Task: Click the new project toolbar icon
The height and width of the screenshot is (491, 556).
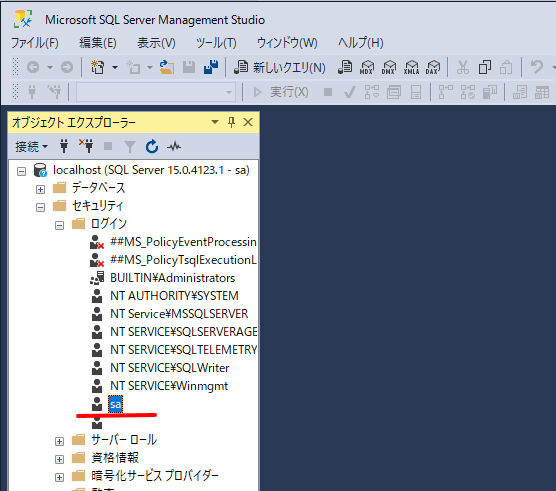Action: (x=98, y=67)
